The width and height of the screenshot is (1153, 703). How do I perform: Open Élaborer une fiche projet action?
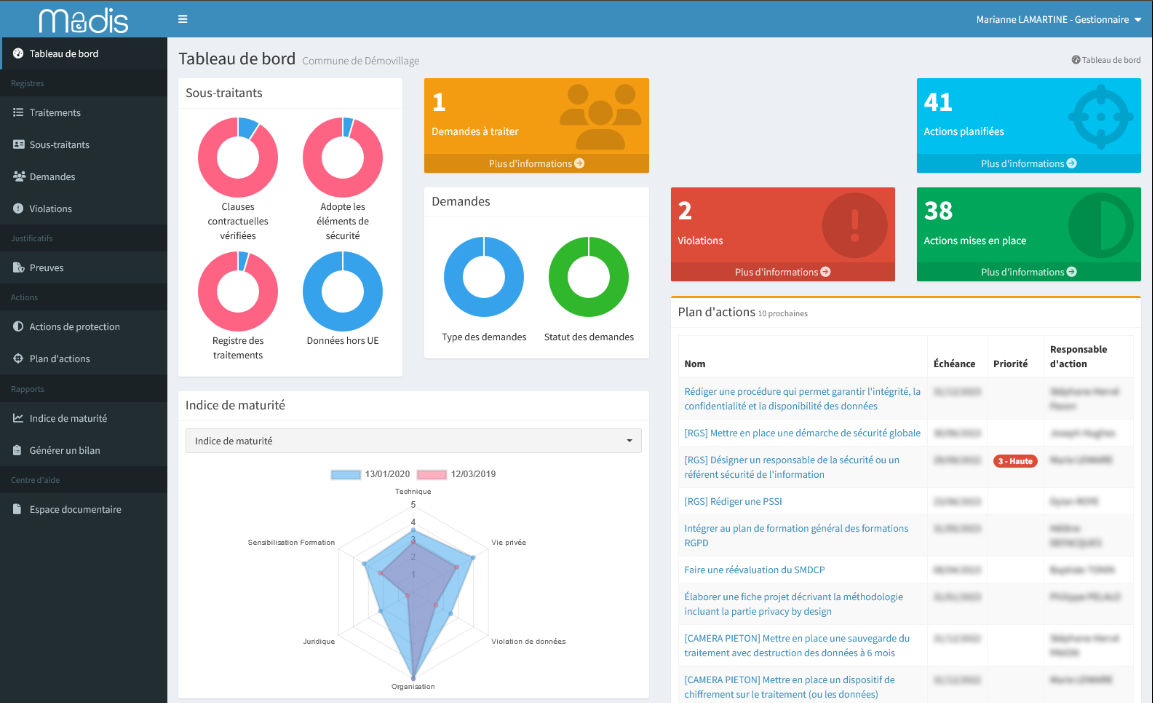[793, 604]
